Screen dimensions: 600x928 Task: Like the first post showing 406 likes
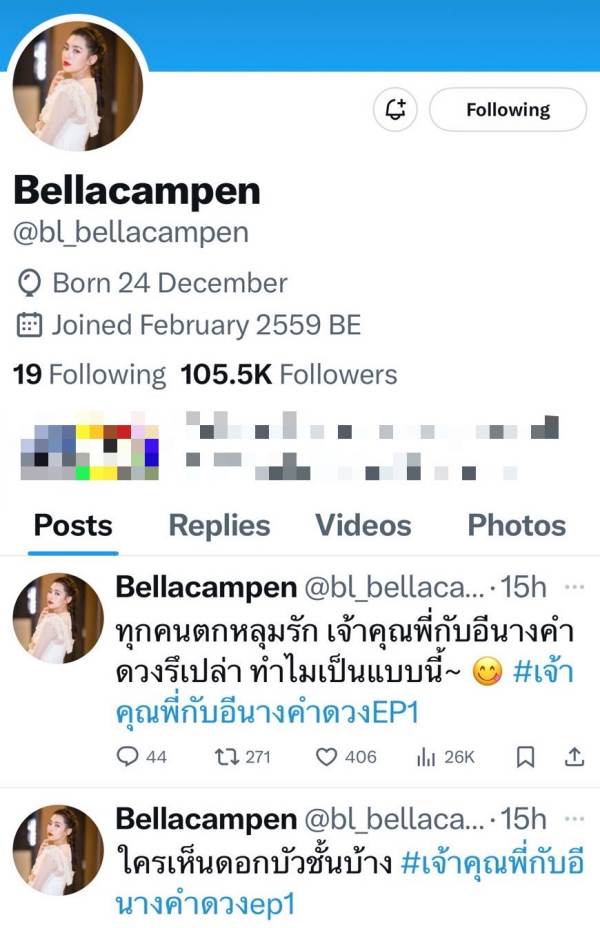tap(346, 756)
